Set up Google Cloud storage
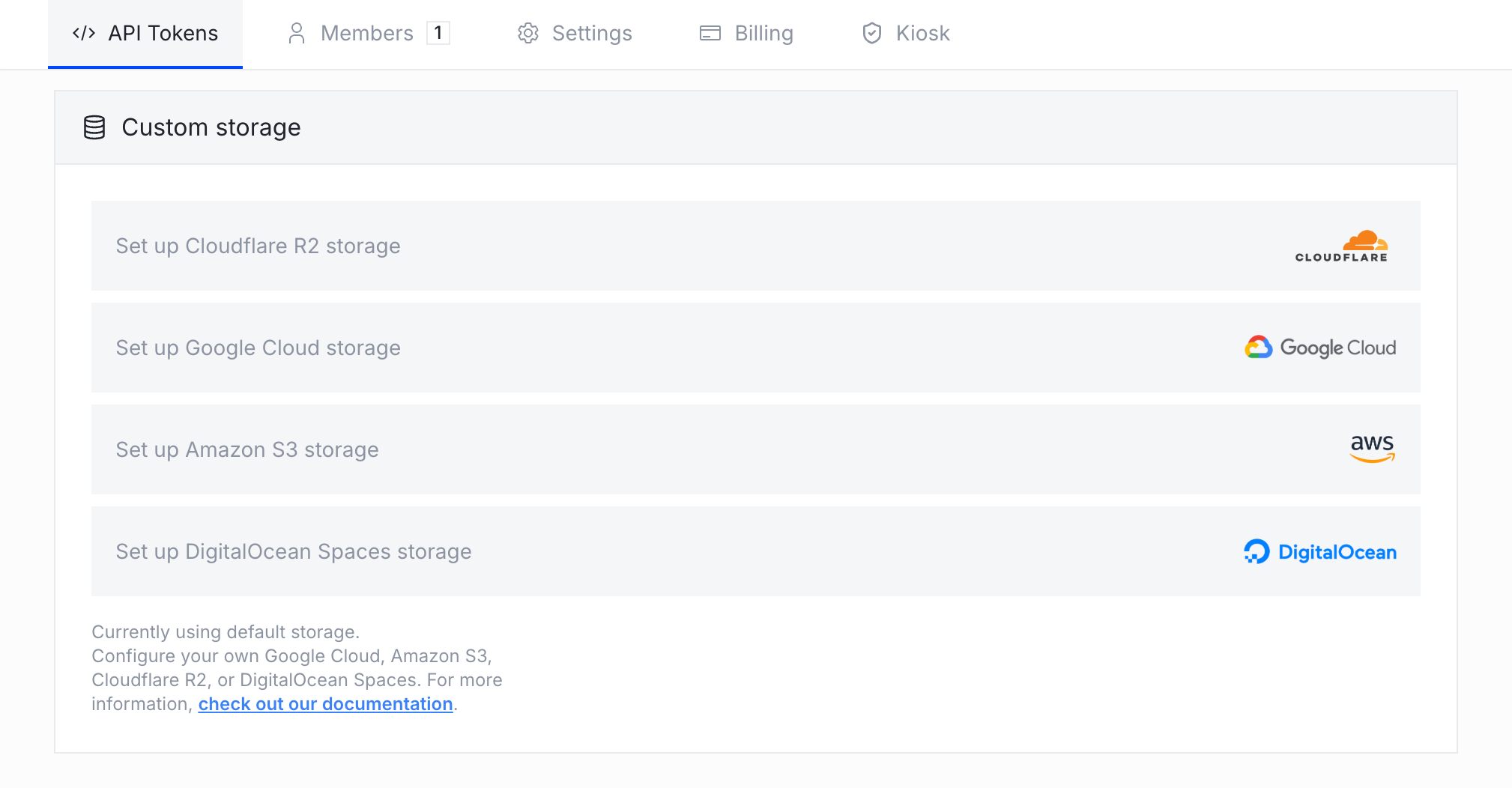 756,348
